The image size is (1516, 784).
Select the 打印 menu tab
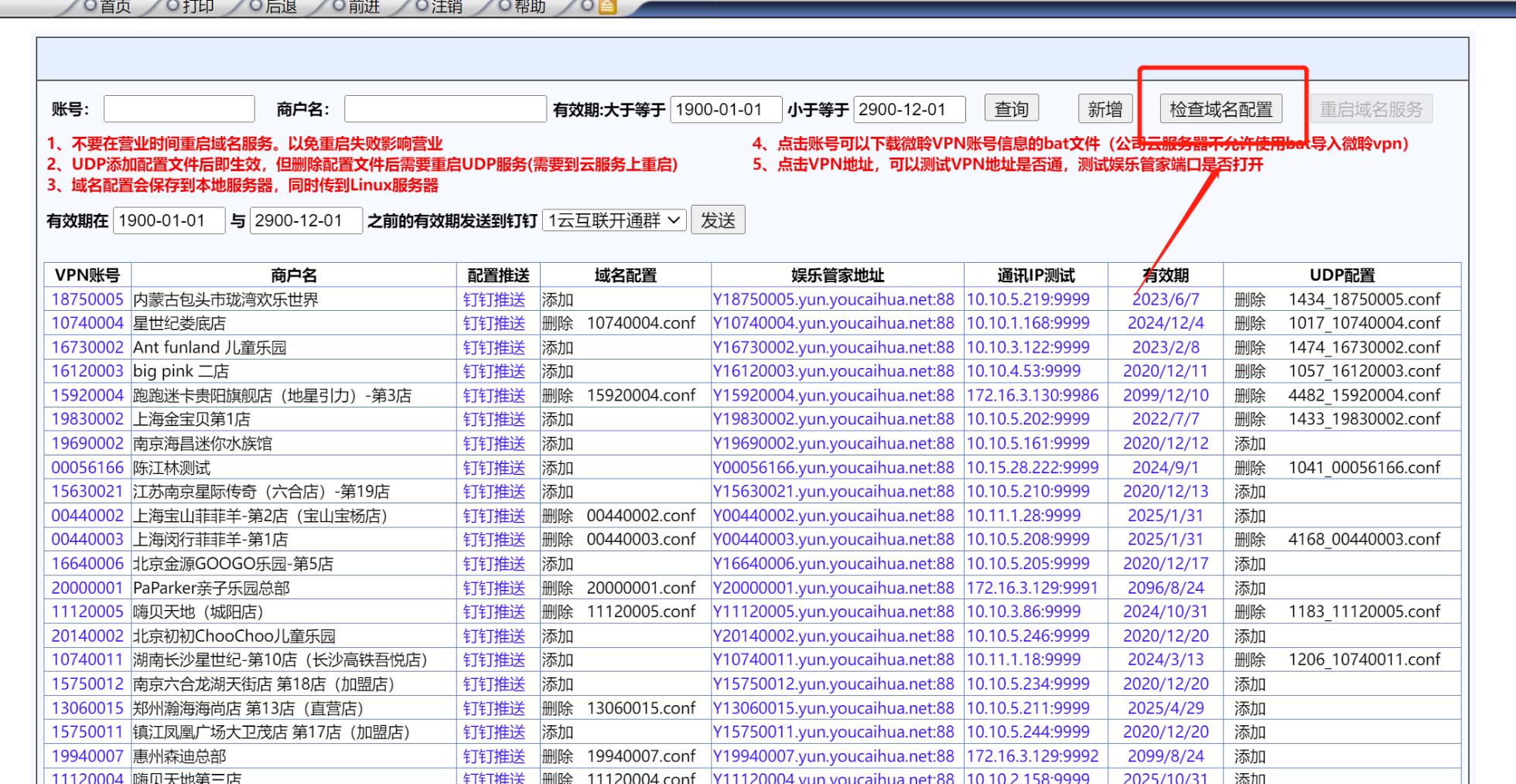tap(190, 6)
